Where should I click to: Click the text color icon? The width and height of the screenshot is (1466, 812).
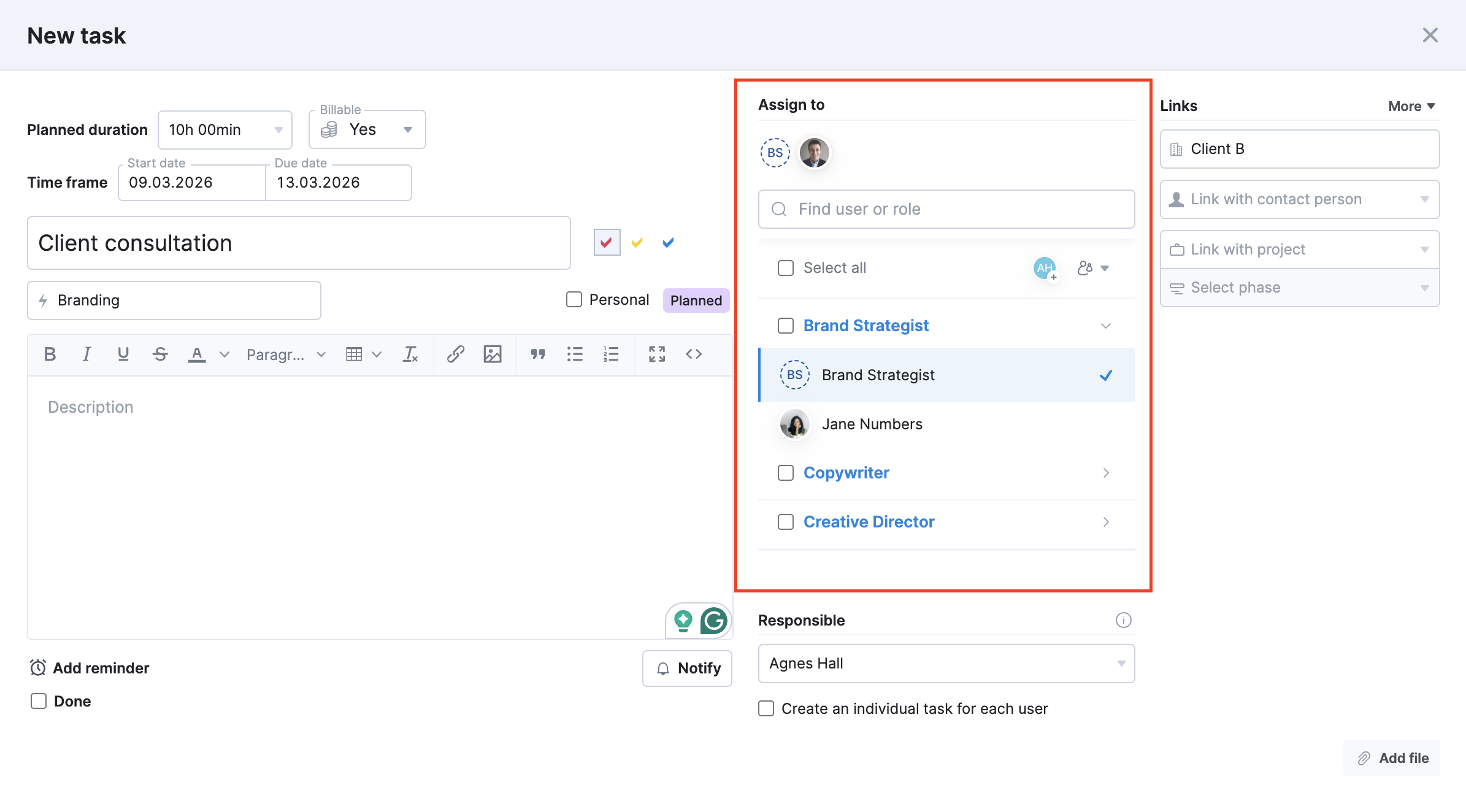pos(196,354)
